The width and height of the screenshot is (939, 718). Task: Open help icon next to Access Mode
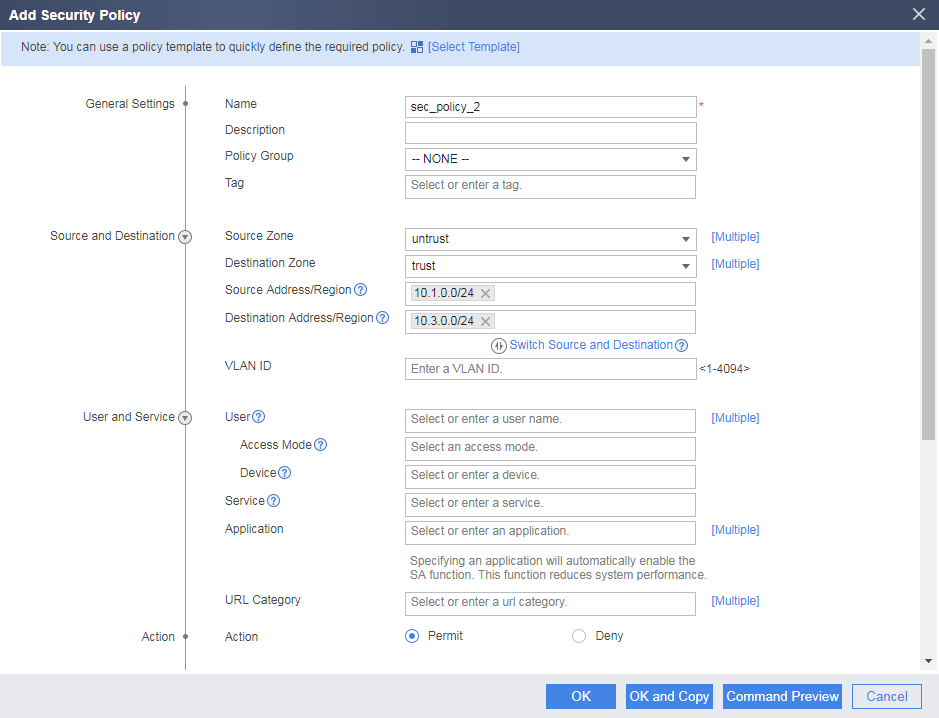(x=321, y=445)
